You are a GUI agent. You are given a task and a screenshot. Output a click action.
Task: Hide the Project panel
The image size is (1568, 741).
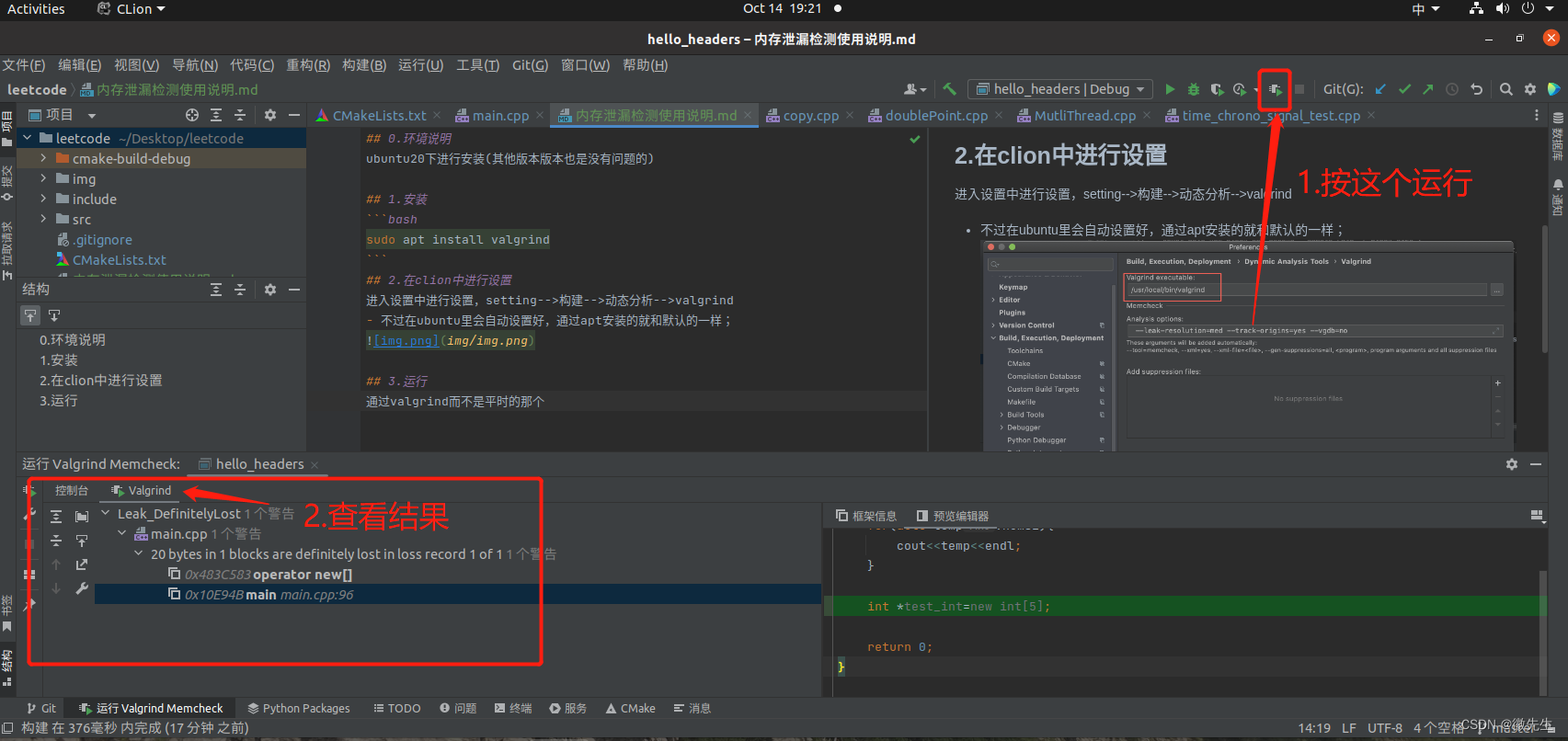(x=294, y=115)
